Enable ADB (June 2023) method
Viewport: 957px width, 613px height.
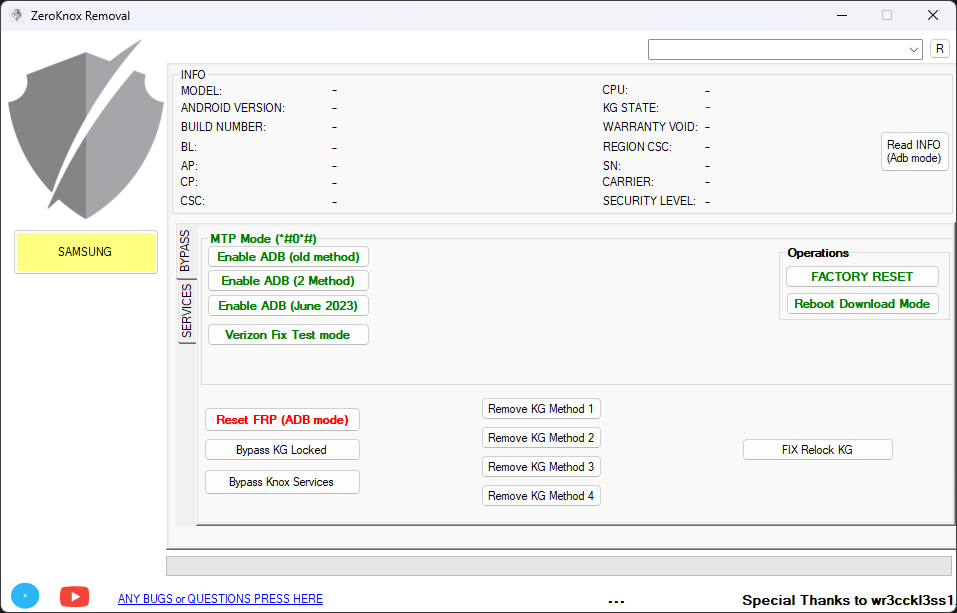point(288,305)
